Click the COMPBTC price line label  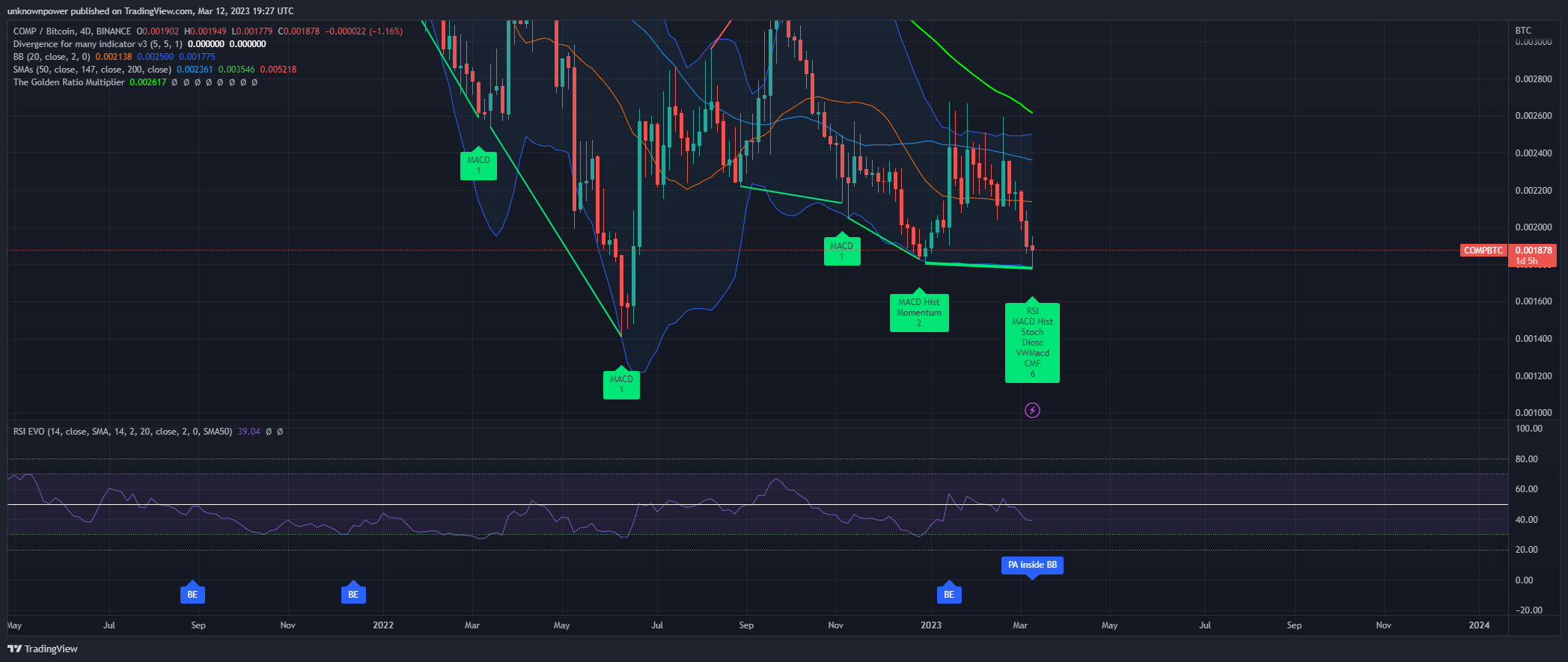tap(1483, 251)
